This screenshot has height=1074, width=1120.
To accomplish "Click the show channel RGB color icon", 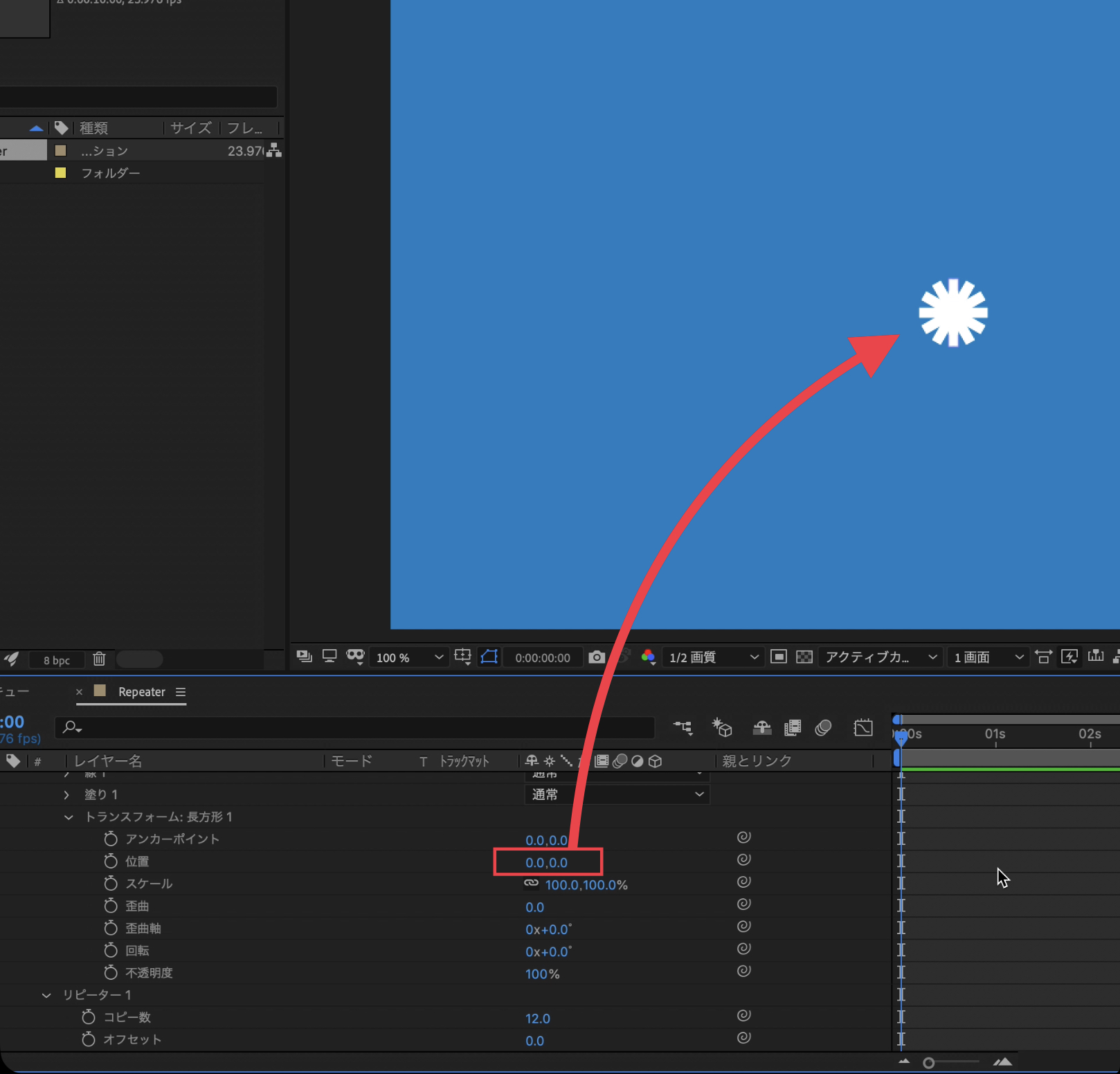I will tap(648, 657).
